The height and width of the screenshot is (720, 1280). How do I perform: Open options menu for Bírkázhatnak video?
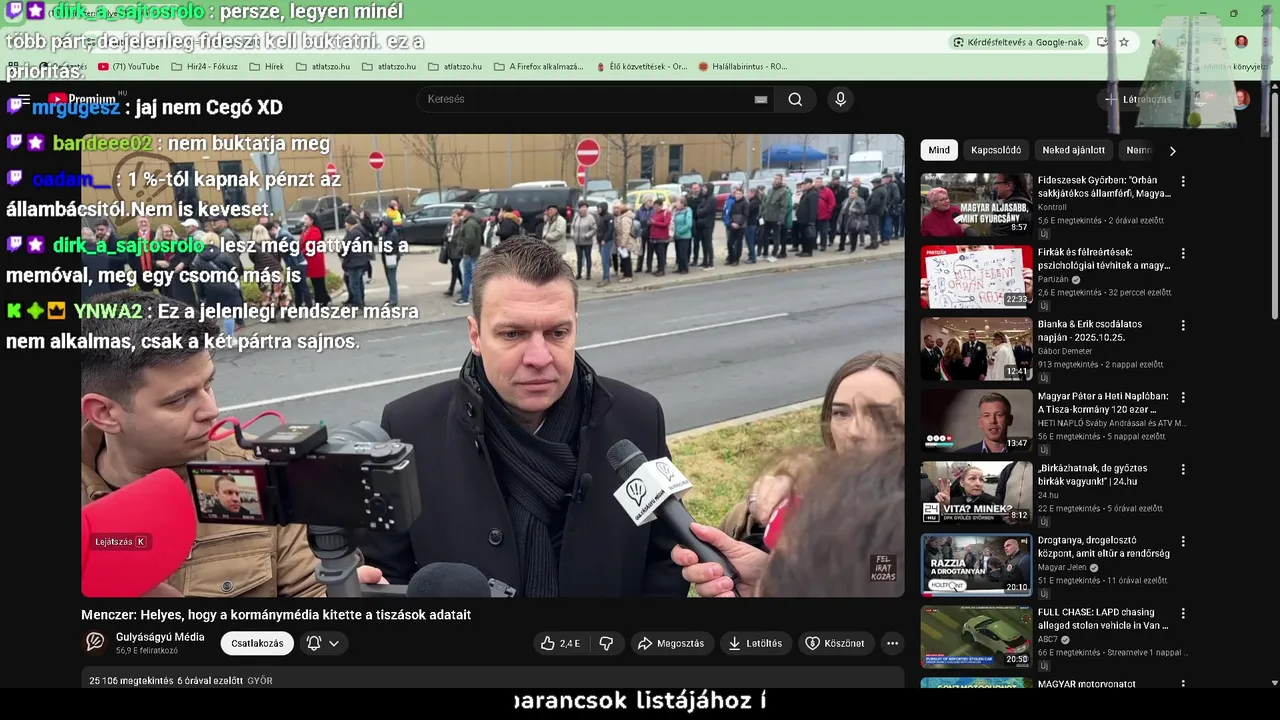1183,470
